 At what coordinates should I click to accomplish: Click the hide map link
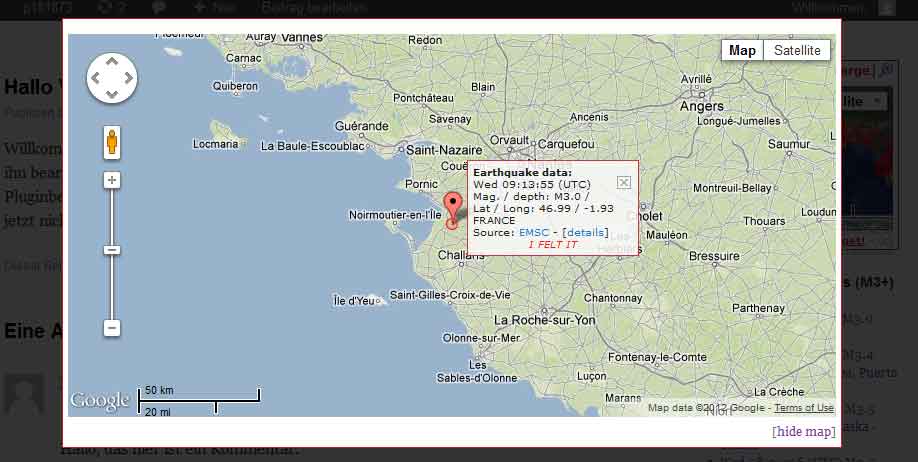(x=804, y=432)
